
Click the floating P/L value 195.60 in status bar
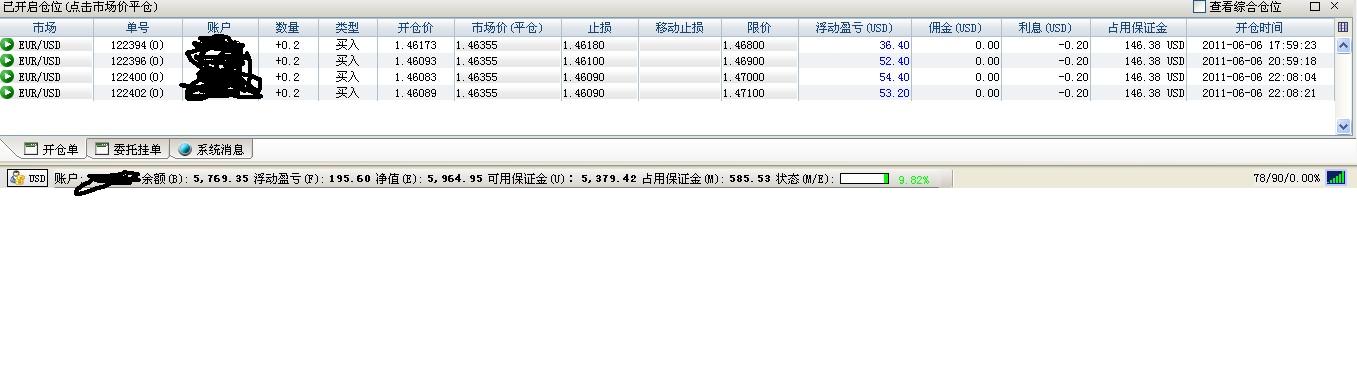351,179
